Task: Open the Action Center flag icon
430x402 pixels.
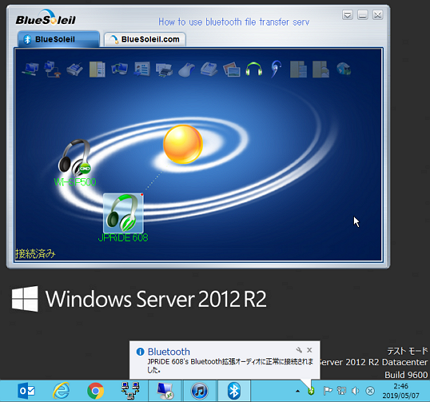Action: pyautogui.click(x=328, y=391)
